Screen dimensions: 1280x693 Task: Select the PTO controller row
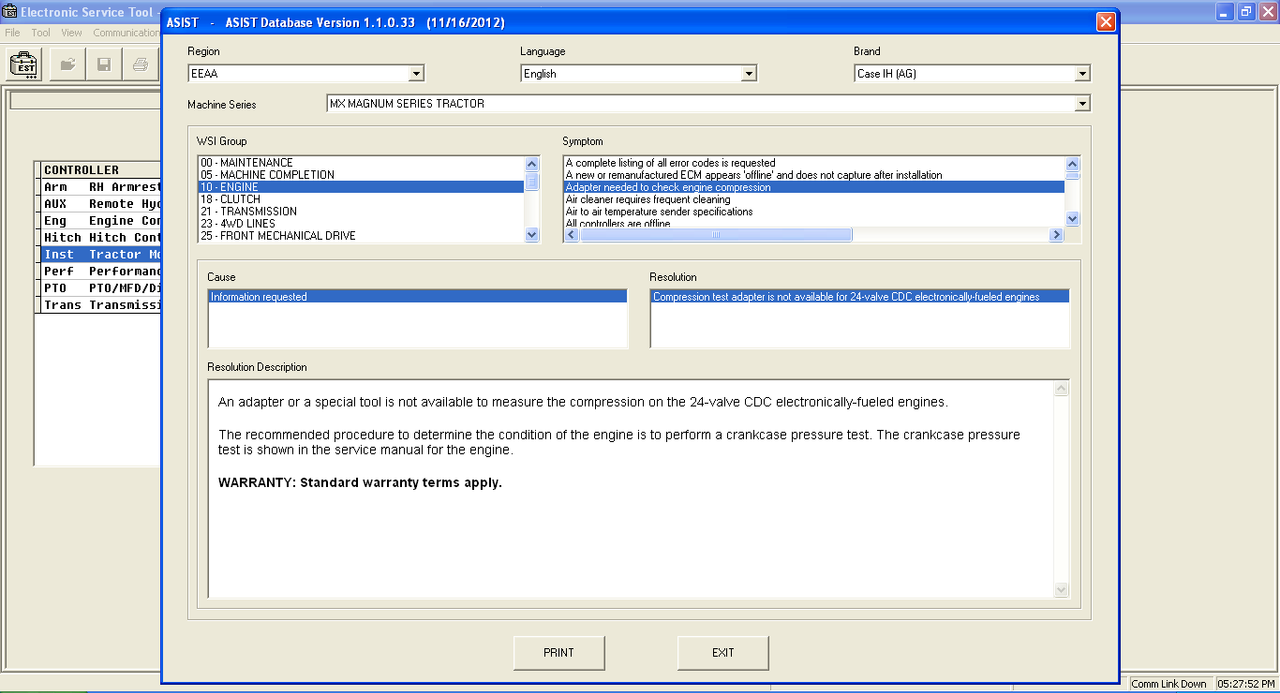point(101,289)
